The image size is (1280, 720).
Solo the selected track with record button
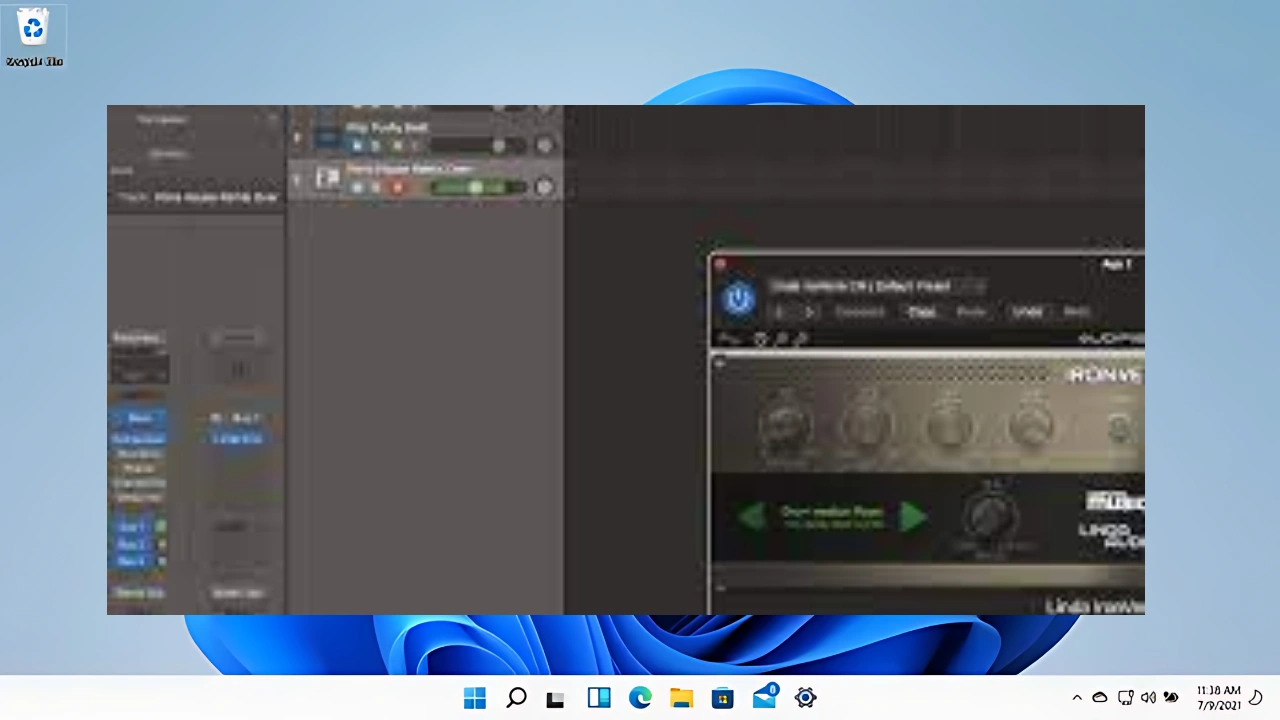376,187
